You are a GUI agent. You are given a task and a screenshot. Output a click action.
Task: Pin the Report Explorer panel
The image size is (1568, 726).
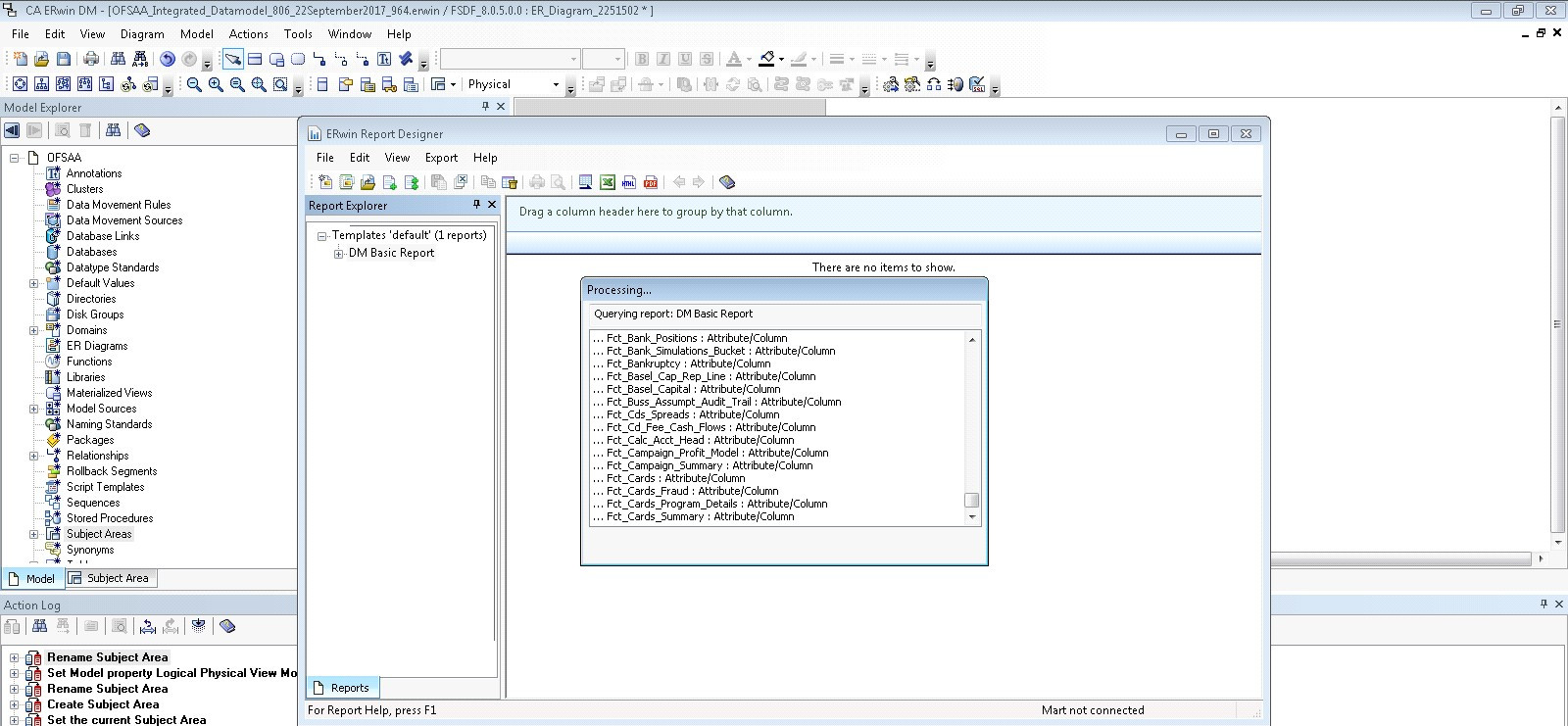click(x=477, y=205)
